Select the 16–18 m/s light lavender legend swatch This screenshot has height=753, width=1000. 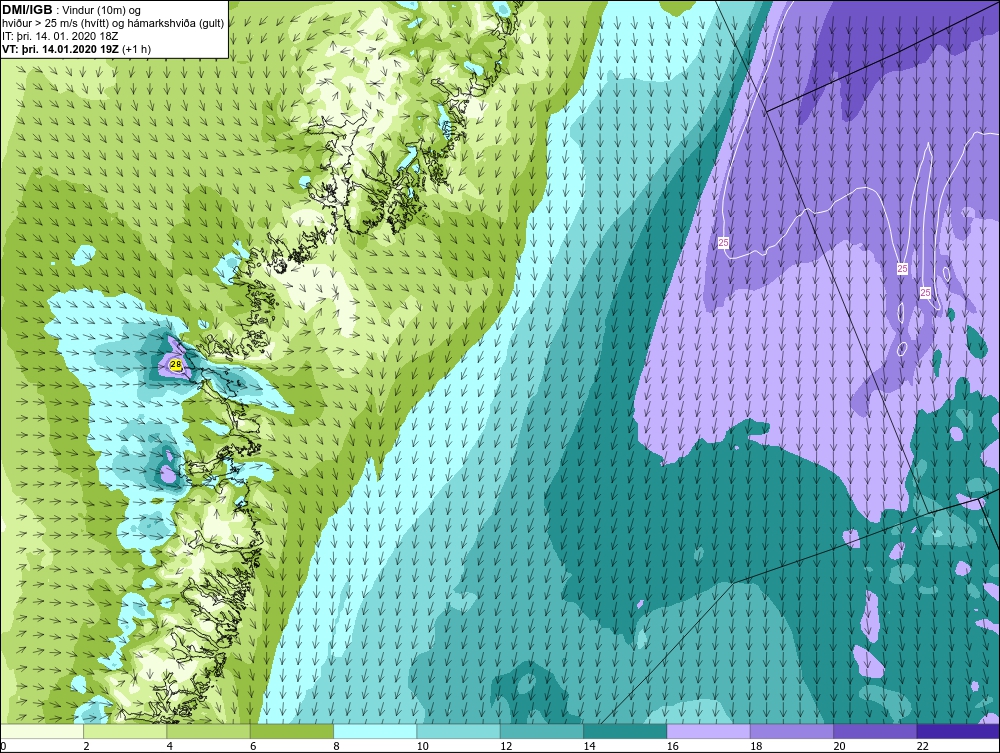[709, 731]
